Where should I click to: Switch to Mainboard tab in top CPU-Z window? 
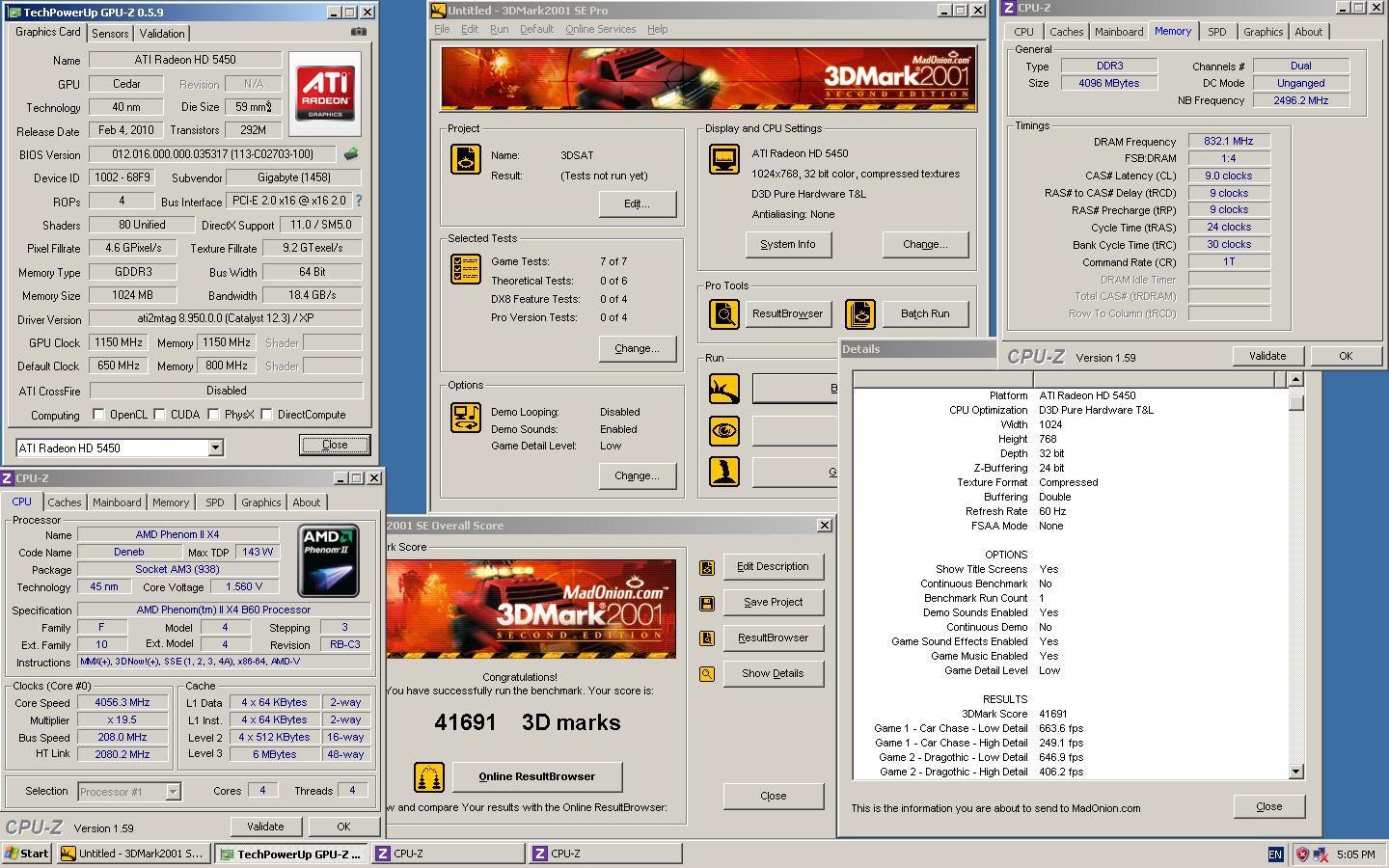point(1119,32)
